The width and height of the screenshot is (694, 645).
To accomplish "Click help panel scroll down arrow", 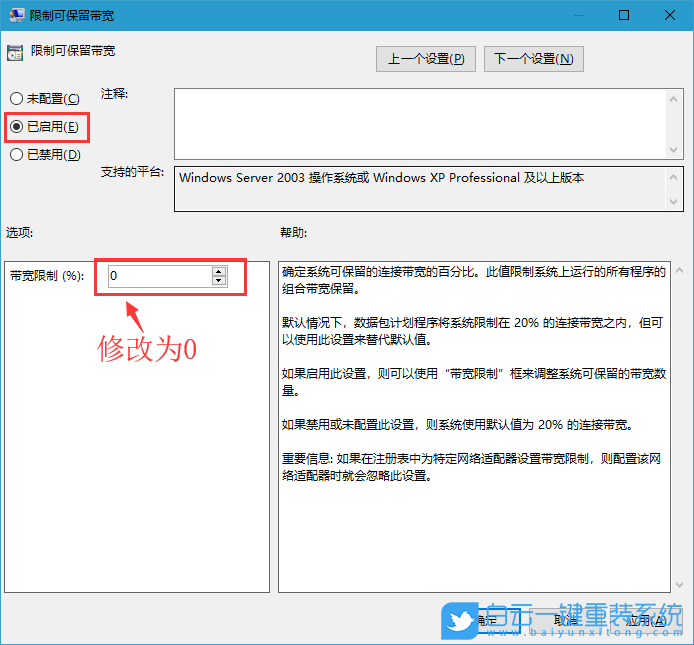I will pyautogui.click(x=679, y=585).
